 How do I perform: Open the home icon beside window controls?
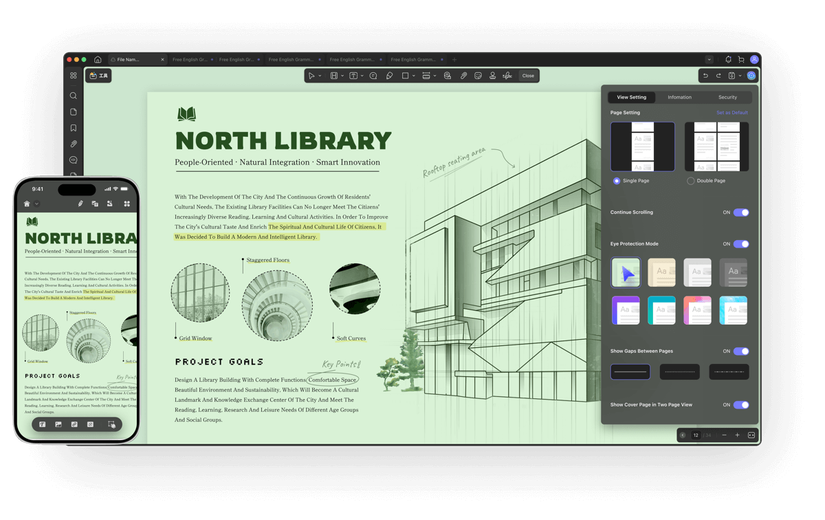tap(97, 59)
